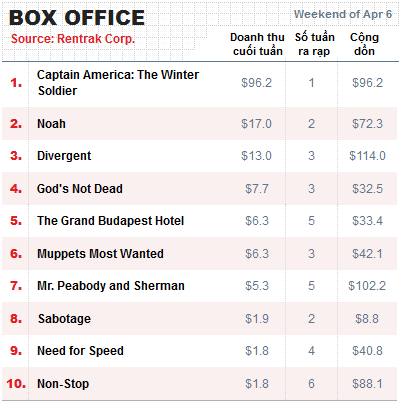
Task: Click the BOX OFFICE title
Action: point(77,18)
